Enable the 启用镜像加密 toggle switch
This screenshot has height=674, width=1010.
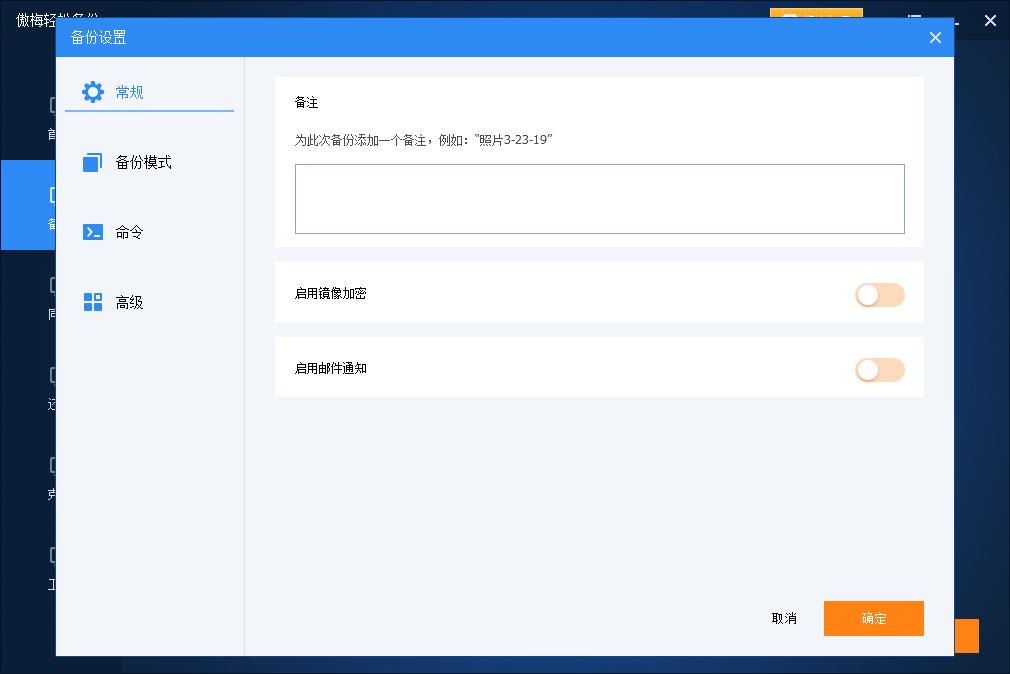(x=879, y=294)
